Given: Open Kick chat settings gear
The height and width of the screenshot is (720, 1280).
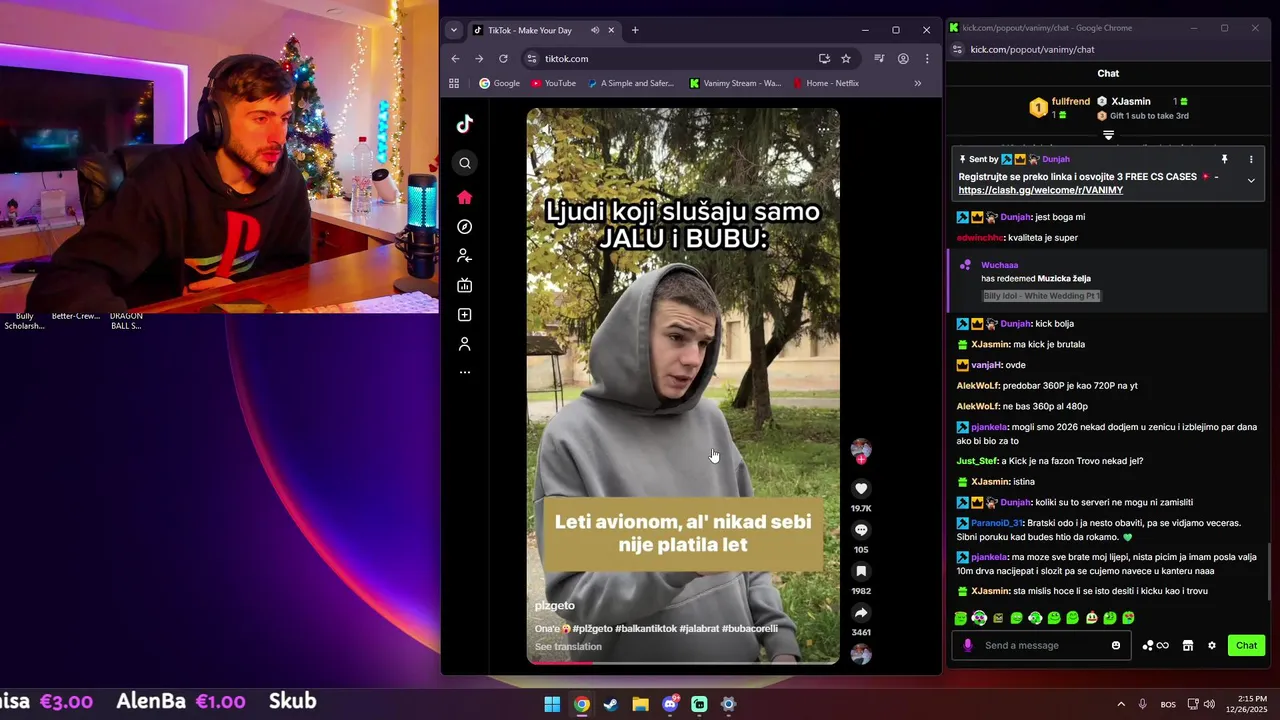Looking at the screenshot, I should 1212,645.
